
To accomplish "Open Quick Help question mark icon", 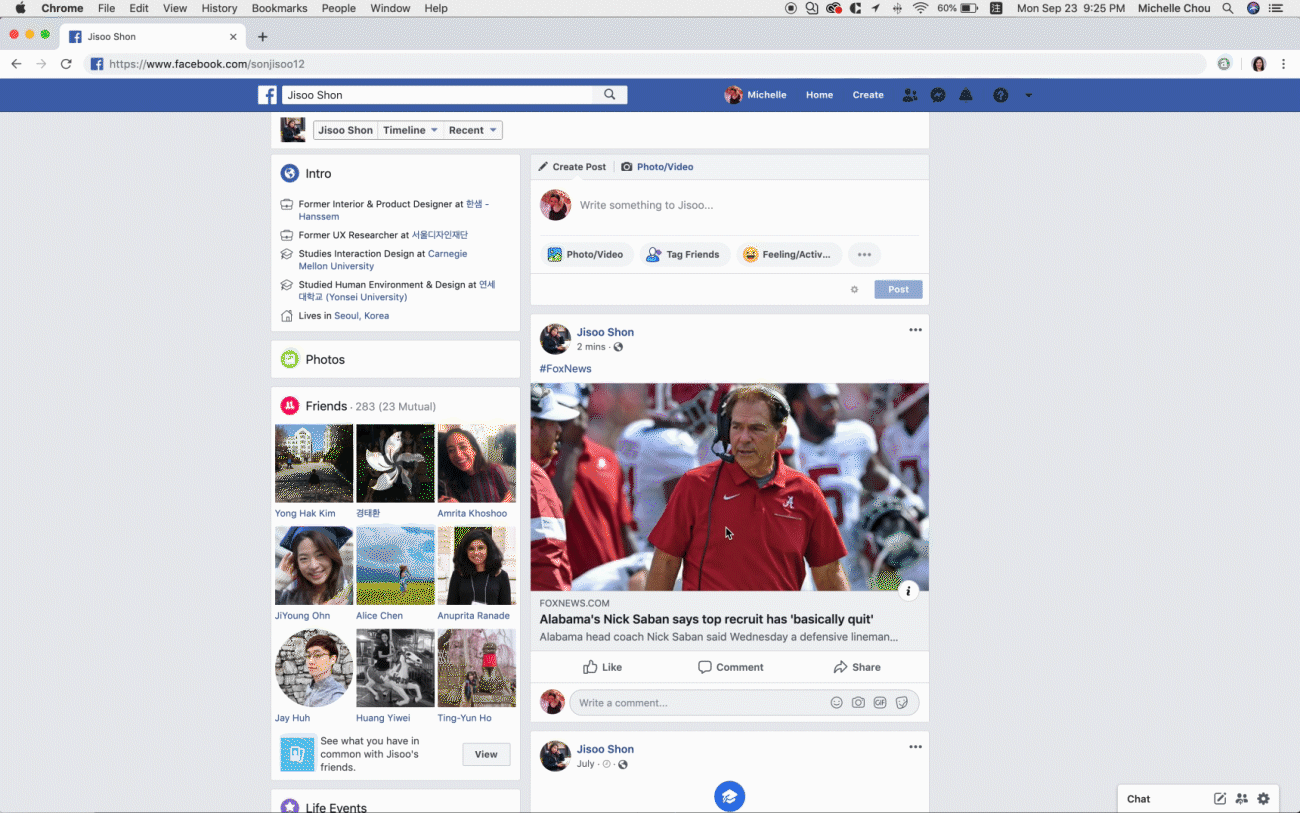I will pyautogui.click(x=1000, y=95).
